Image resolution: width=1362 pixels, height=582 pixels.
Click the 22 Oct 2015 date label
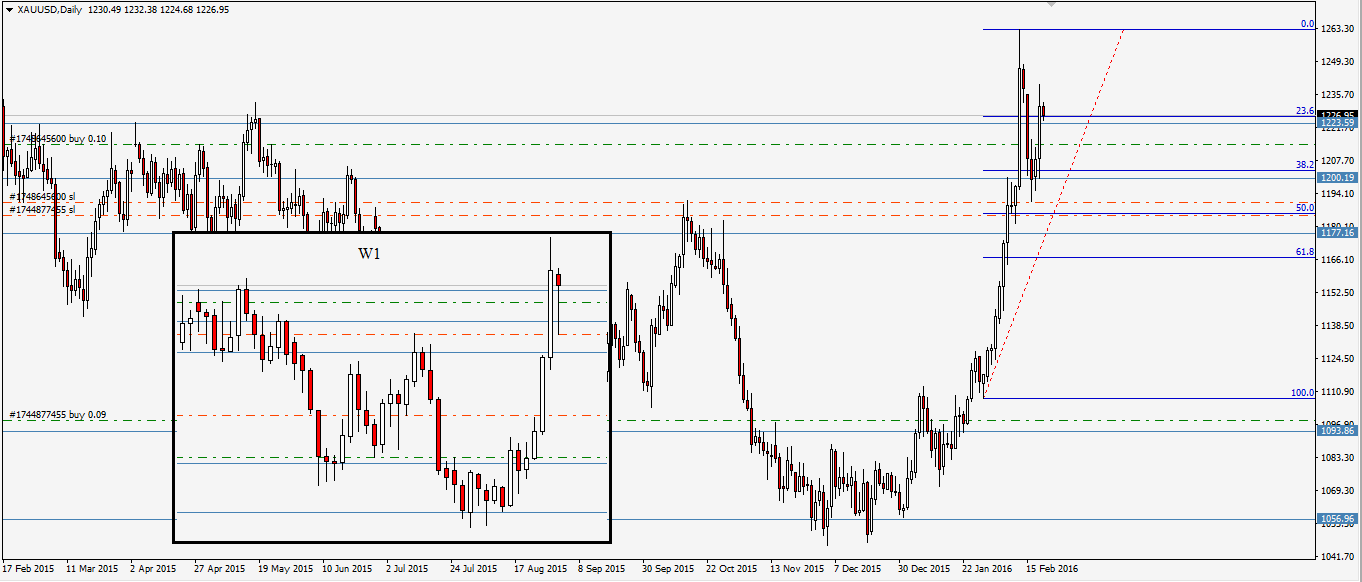[731, 569]
